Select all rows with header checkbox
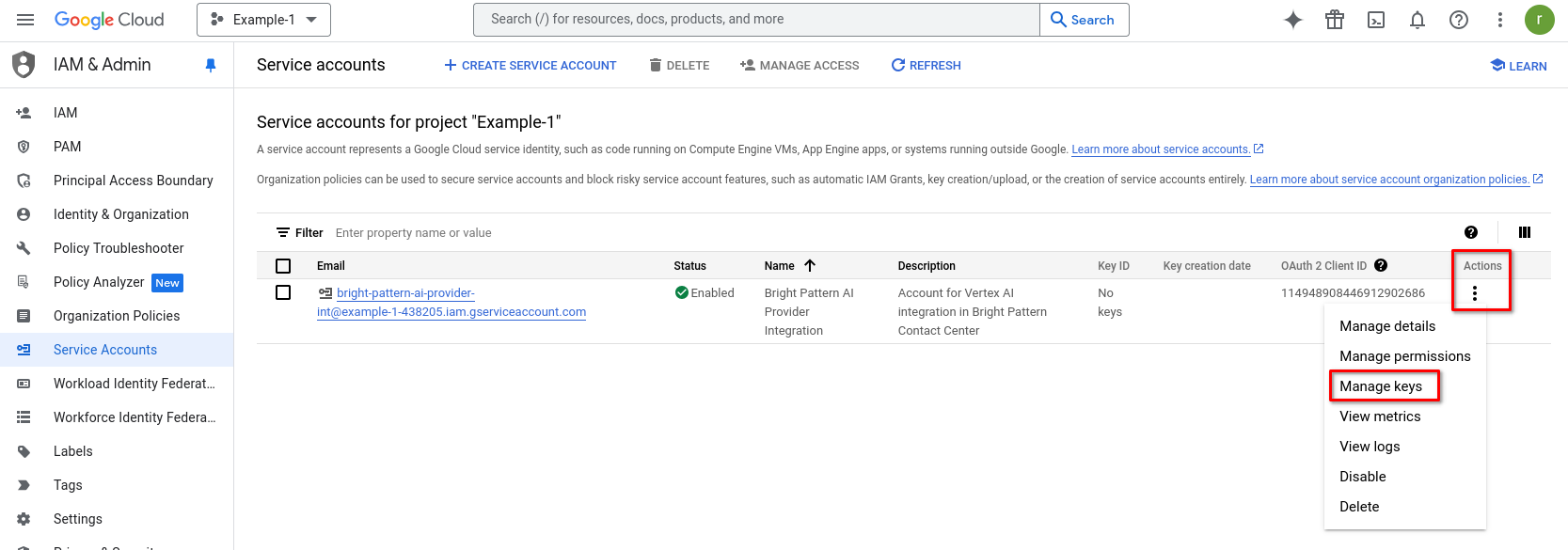This screenshot has width=1568, height=550. tap(283, 266)
